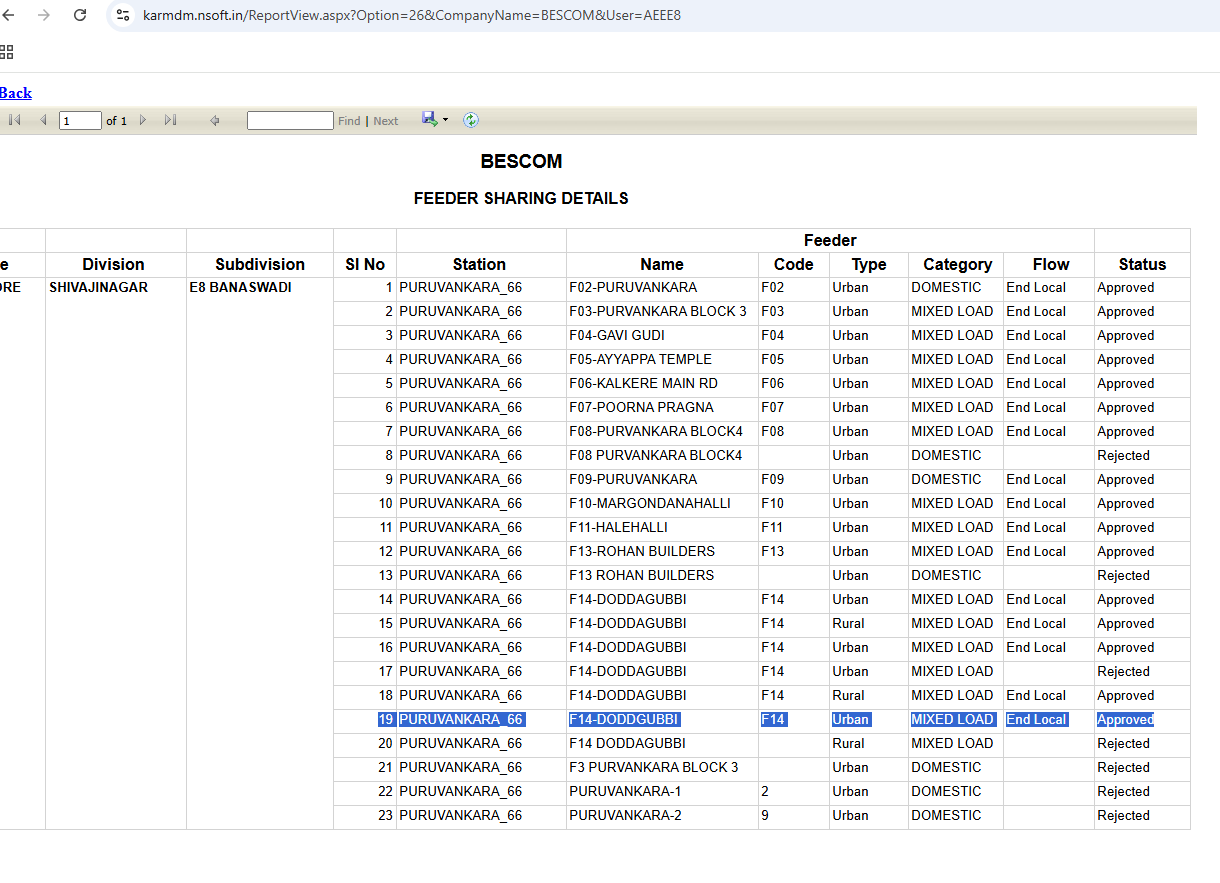
Task: Click the End Local flow in row 12
Action: (1036, 552)
